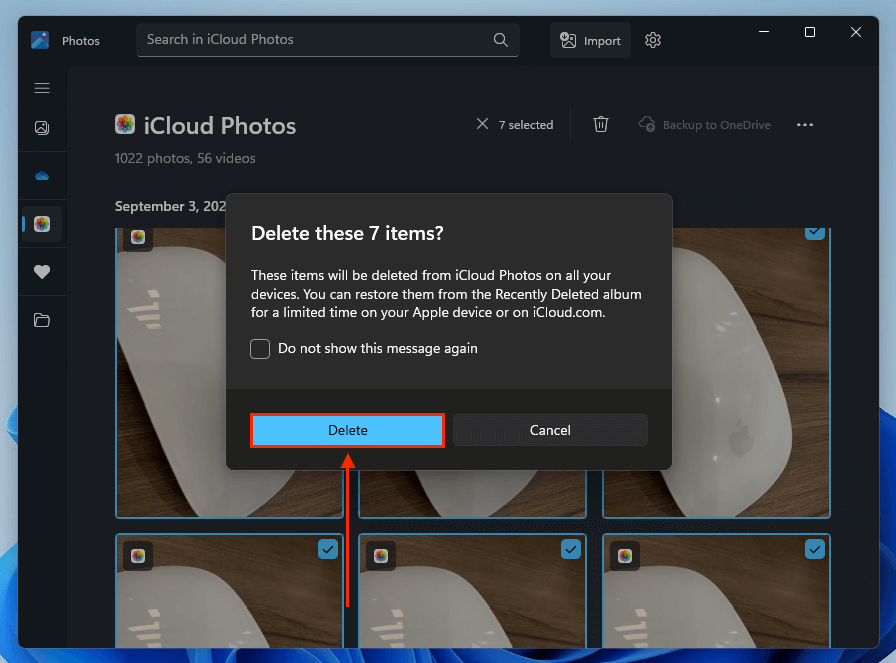Focus the Search in iCloud Photos field
The height and width of the screenshot is (663, 896).
[327, 39]
